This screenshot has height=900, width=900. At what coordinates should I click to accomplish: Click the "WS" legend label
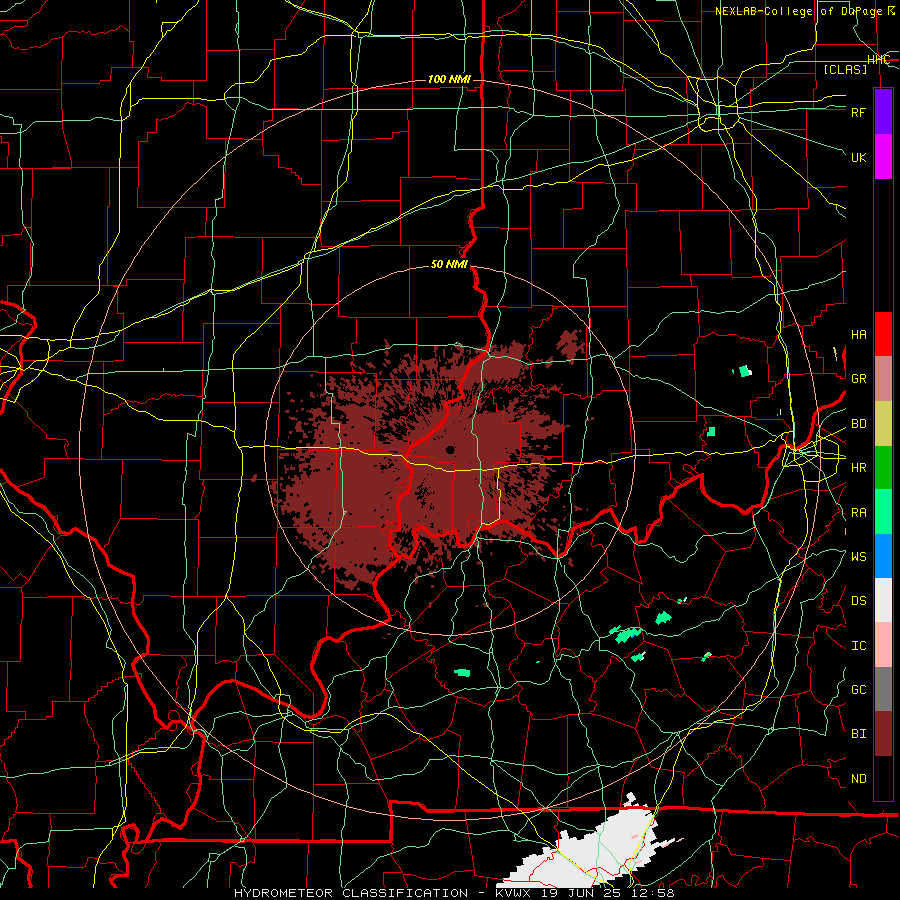point(859,556)
